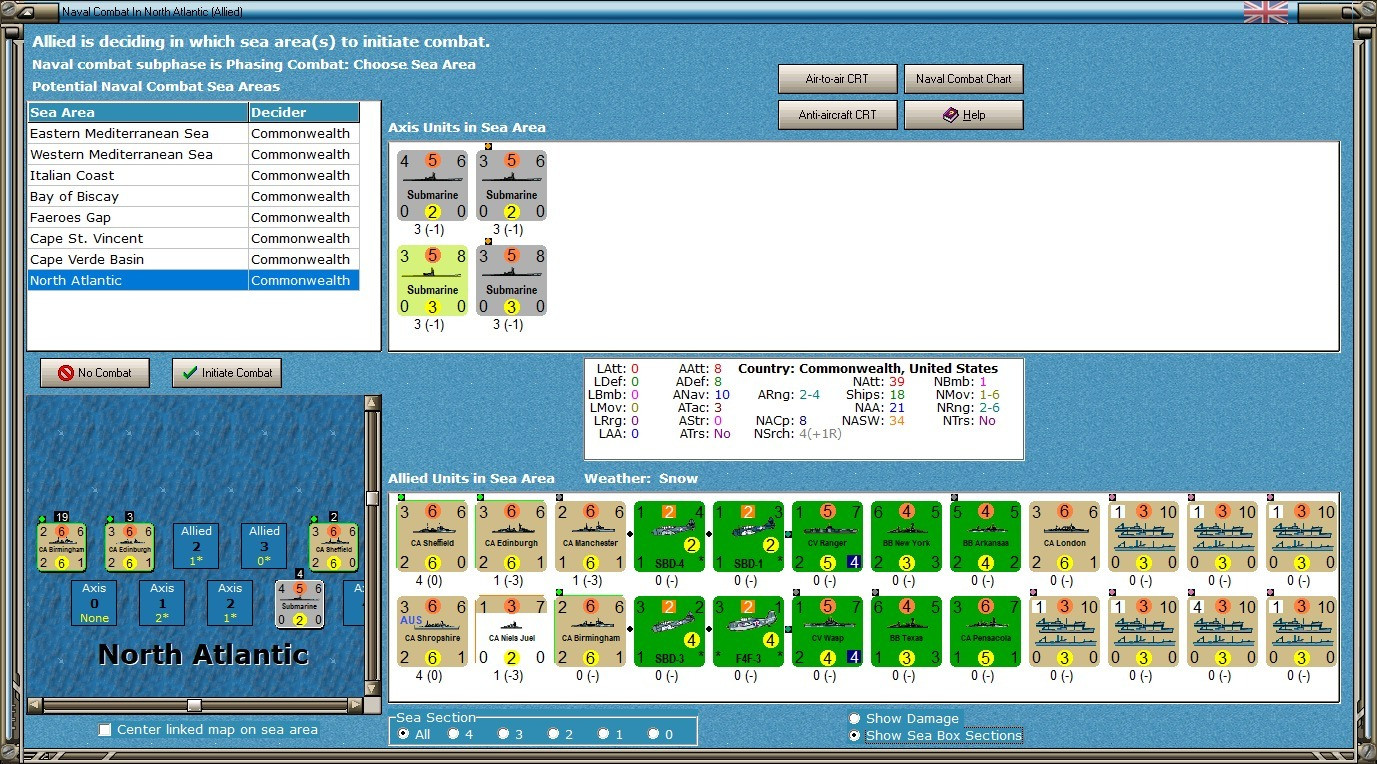Click the BB Arkansas battleship counter
Screen dimensions: 1377x764
pos(985,536)
